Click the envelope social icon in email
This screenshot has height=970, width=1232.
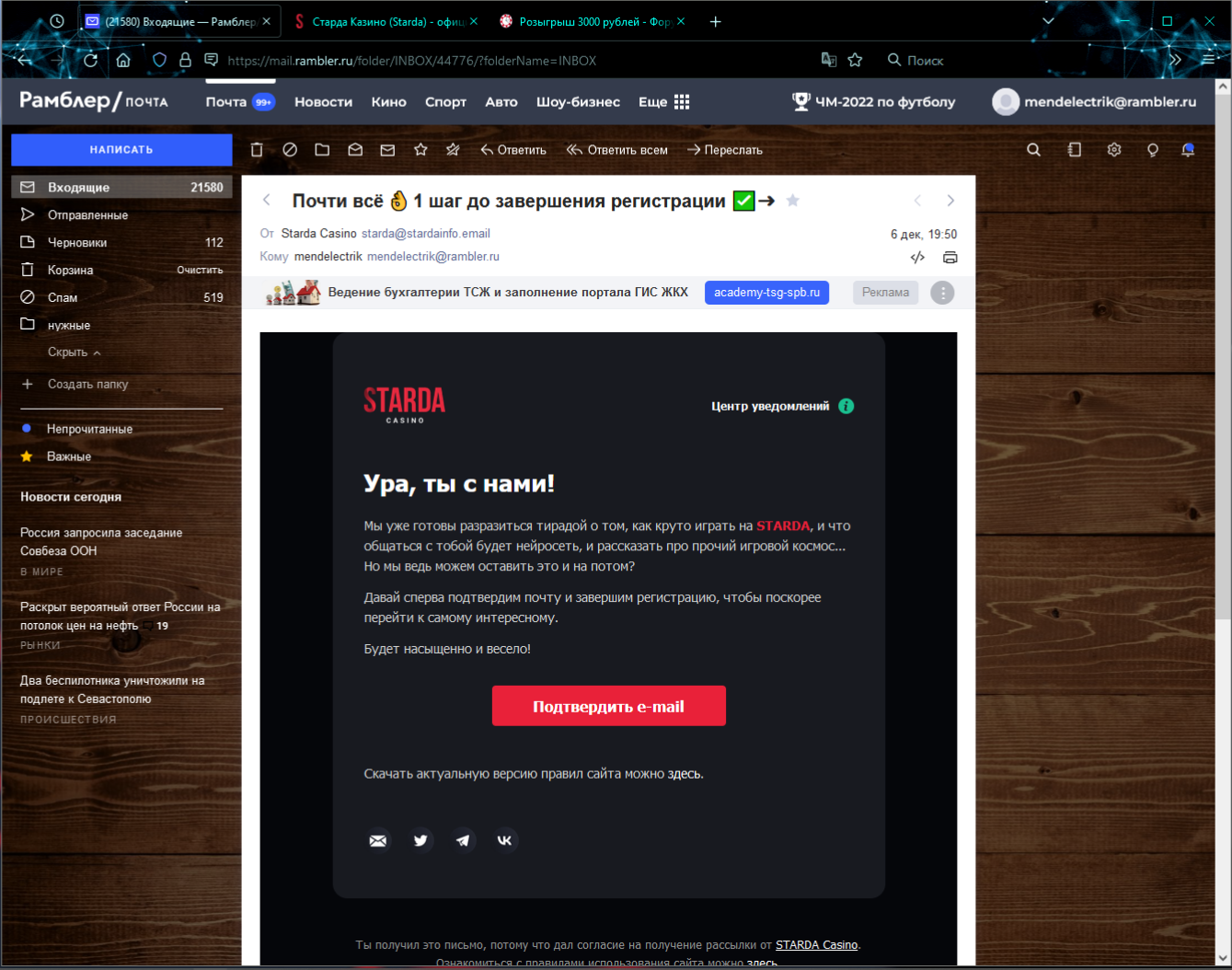click(x=378, y=840)
